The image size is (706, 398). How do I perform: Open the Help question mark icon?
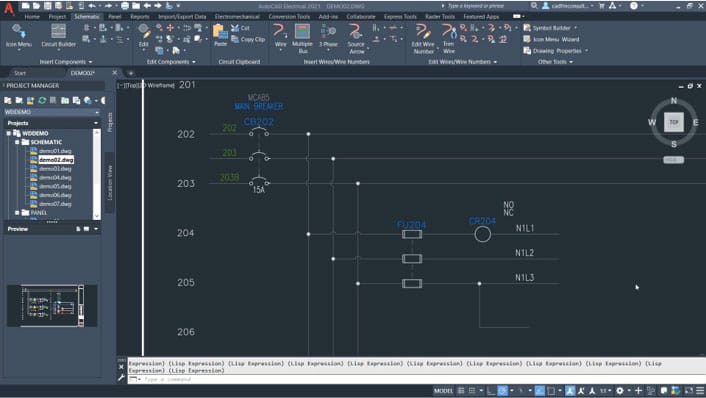coord(634,6)
